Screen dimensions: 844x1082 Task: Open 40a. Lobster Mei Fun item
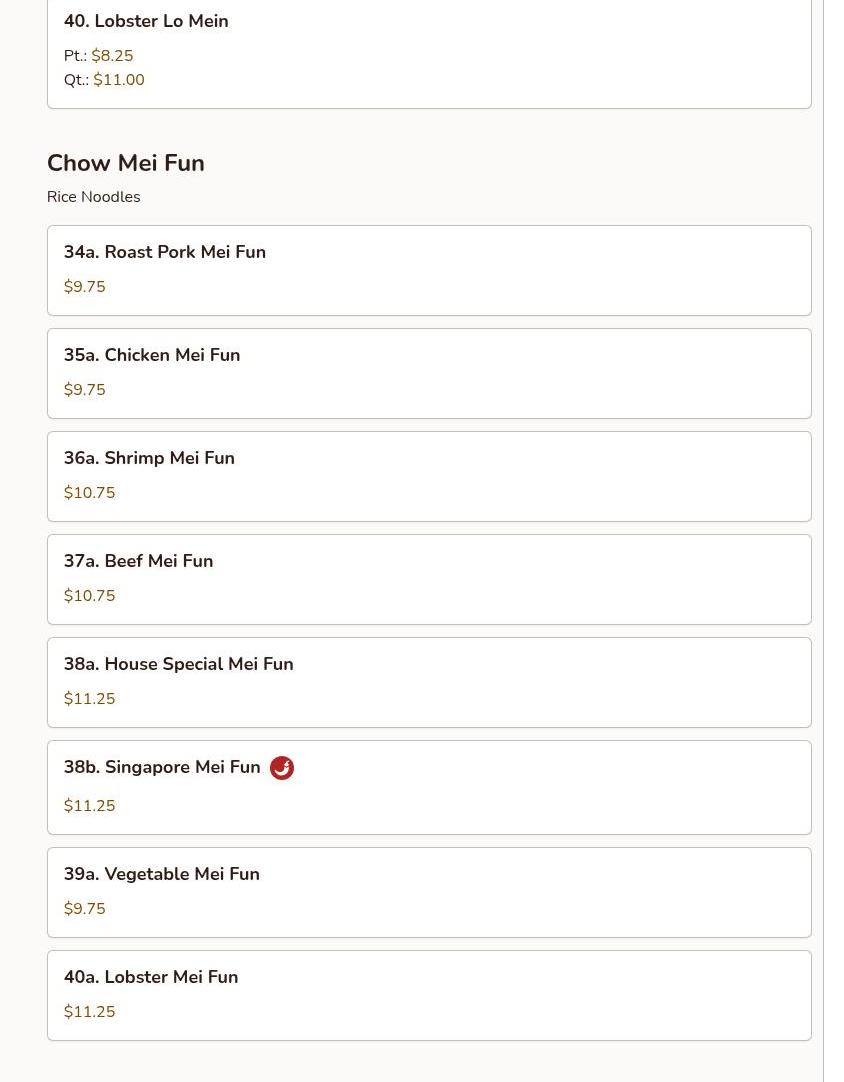151,977
